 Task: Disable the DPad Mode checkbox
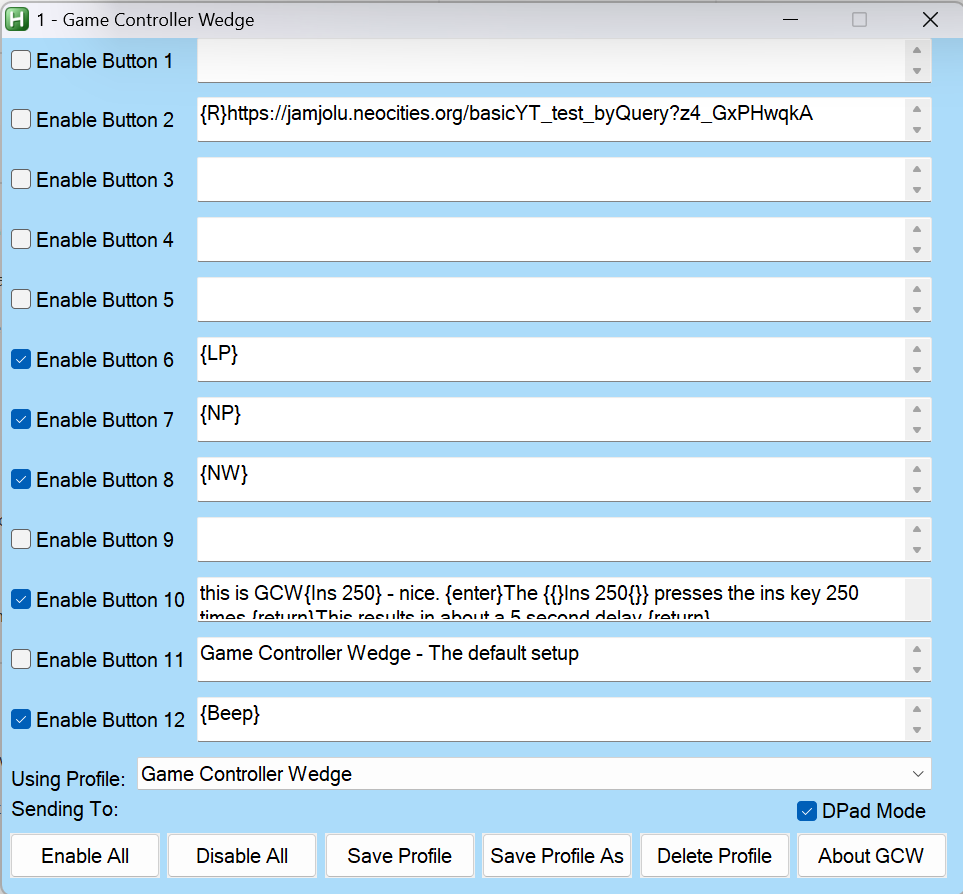coord(807,811)
